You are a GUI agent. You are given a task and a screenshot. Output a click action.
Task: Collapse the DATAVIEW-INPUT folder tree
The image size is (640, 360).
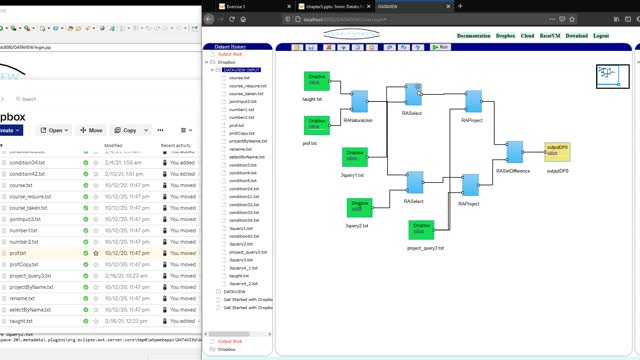(212, 70)
